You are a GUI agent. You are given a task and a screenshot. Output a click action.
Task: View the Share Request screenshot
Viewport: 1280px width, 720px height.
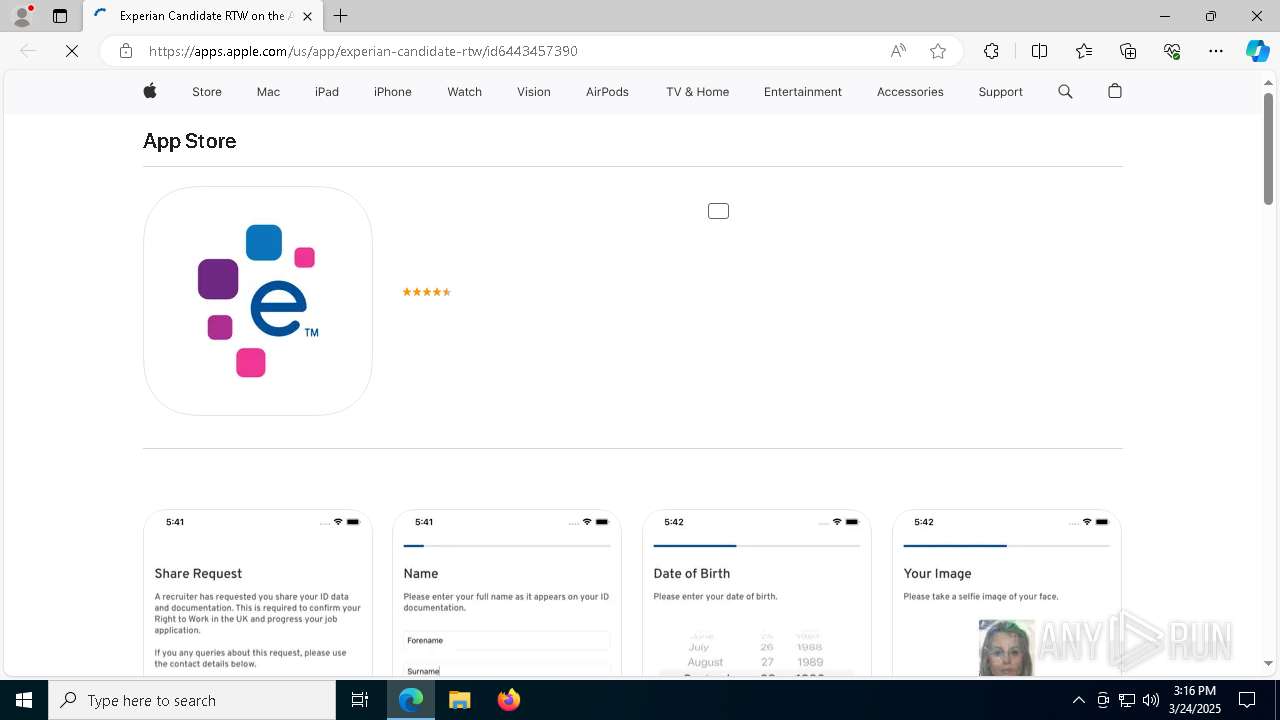click(258, 593)
